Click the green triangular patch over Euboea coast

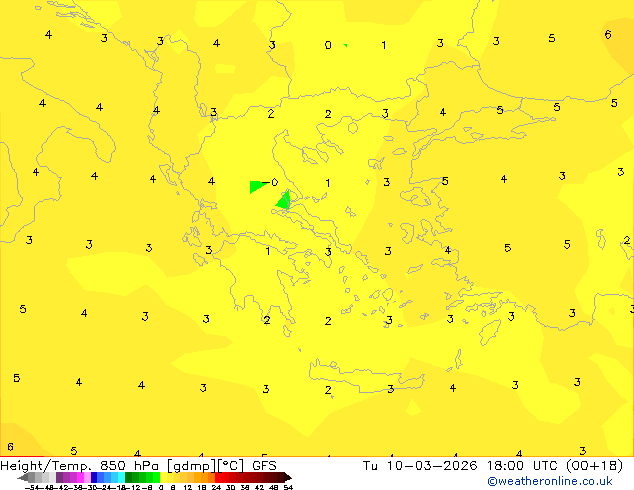[284, 201]
